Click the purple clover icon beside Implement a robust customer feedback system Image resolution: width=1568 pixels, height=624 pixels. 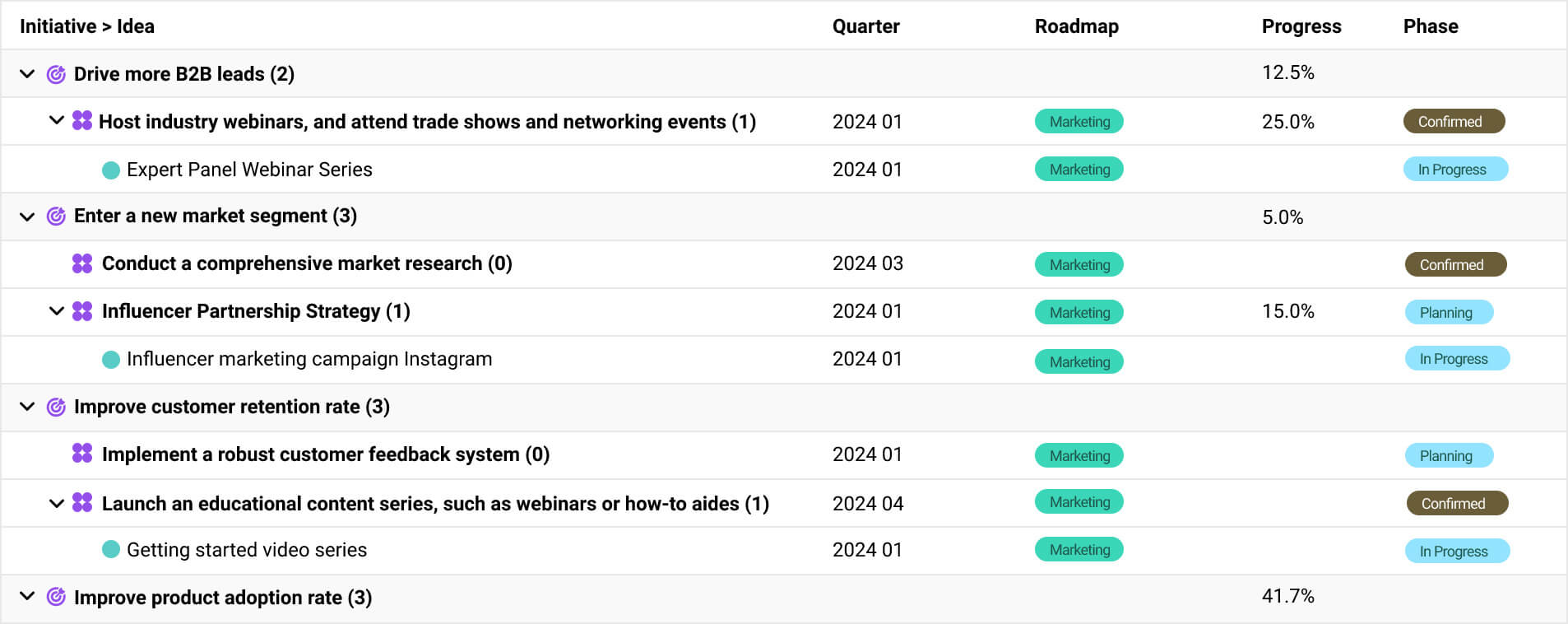click(x=82, y=454)
